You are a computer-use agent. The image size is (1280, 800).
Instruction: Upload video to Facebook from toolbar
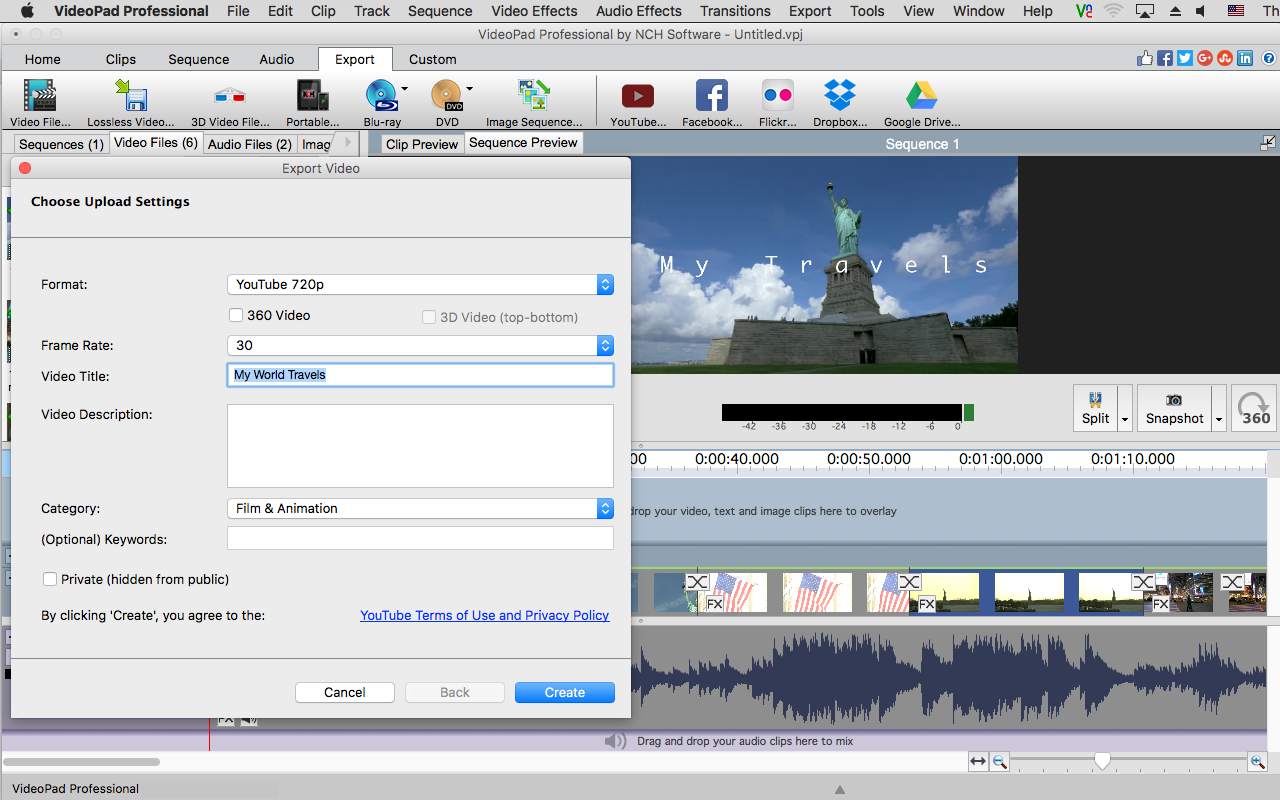click(712, 103)
